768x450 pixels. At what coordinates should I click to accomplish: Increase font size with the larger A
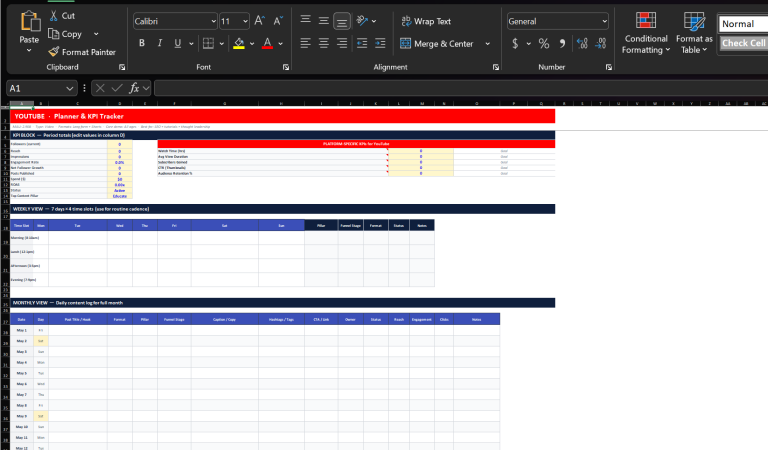pyautogui.click(x=260, y=21)
